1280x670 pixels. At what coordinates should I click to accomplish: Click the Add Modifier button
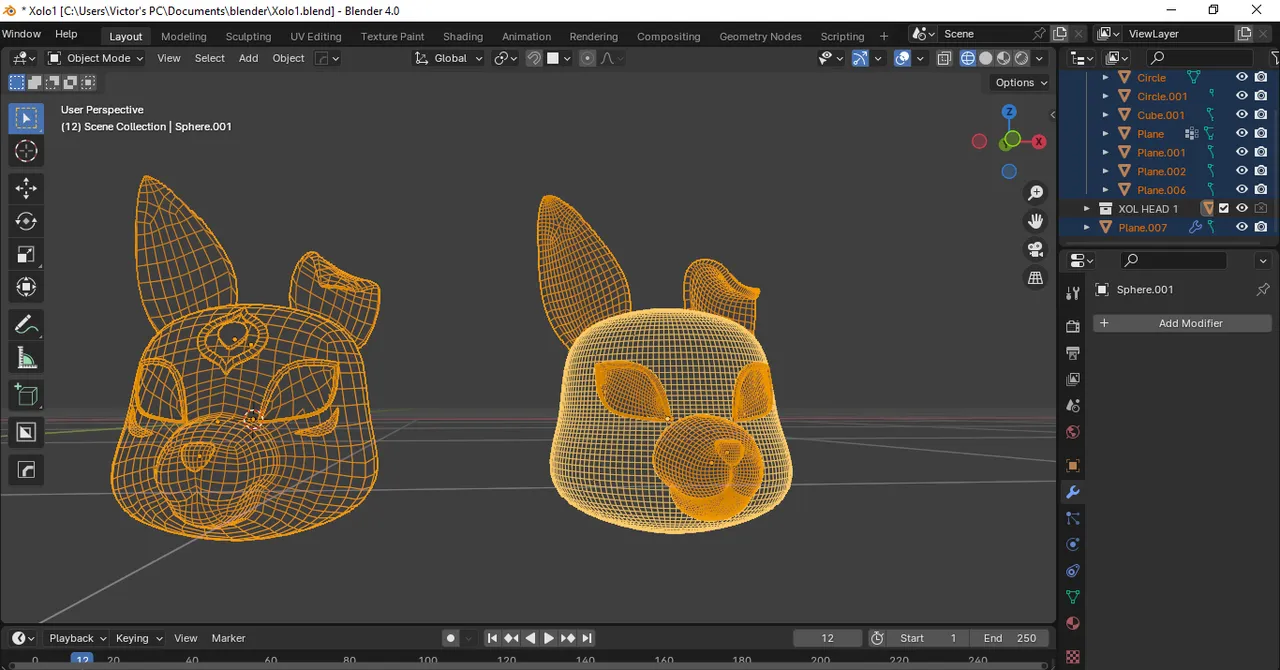1182,323
